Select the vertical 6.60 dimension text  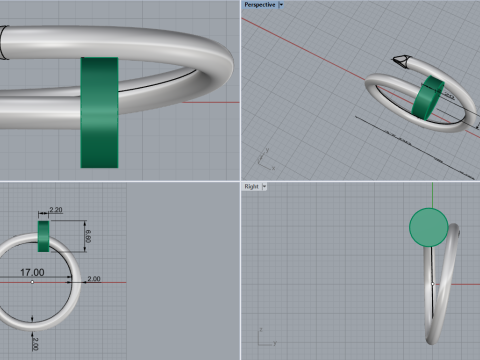pyautogui.click(x=88, y=236)
